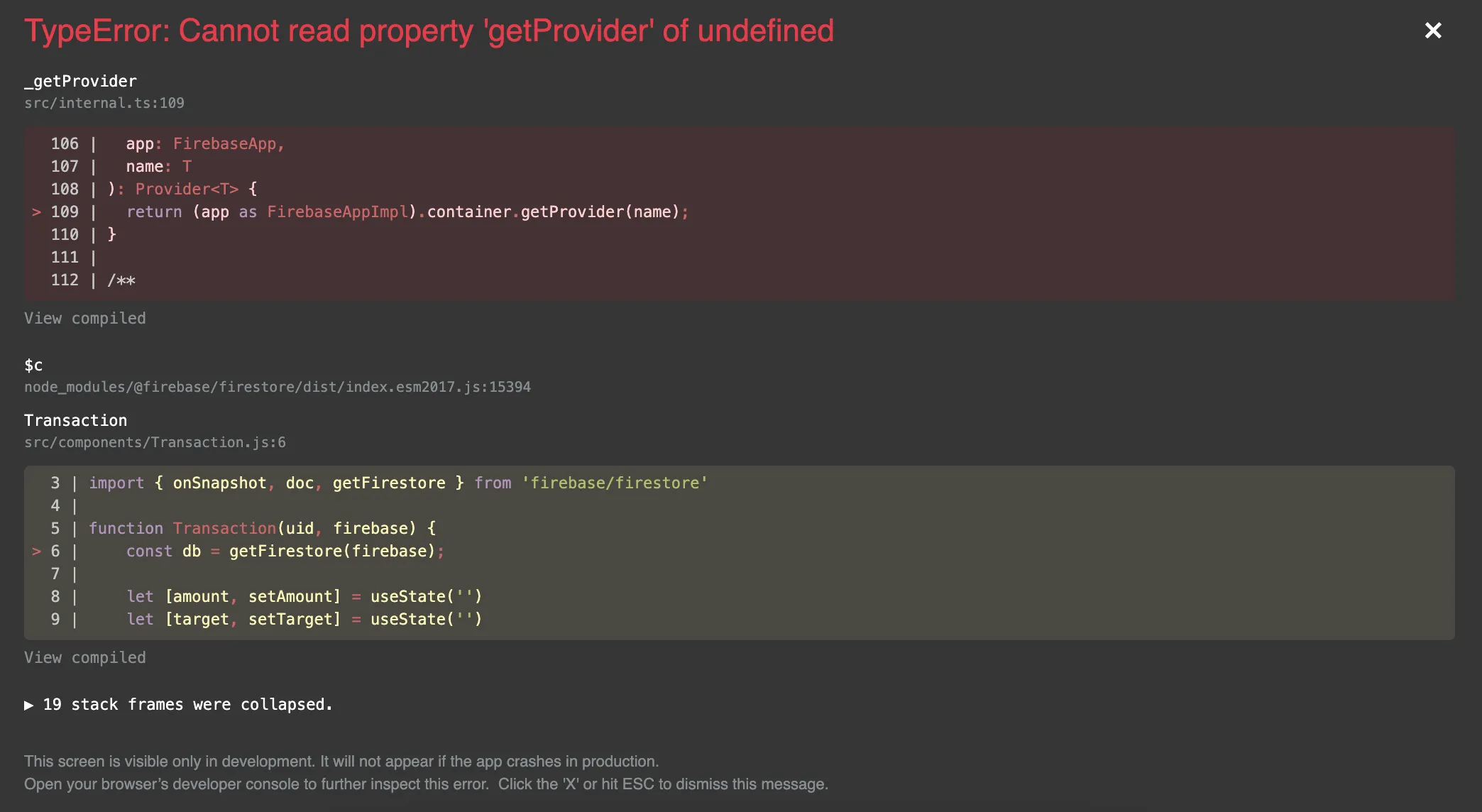1482x812 pixels.
Task: Click the TypeError heading text
Action: point(429,31)
